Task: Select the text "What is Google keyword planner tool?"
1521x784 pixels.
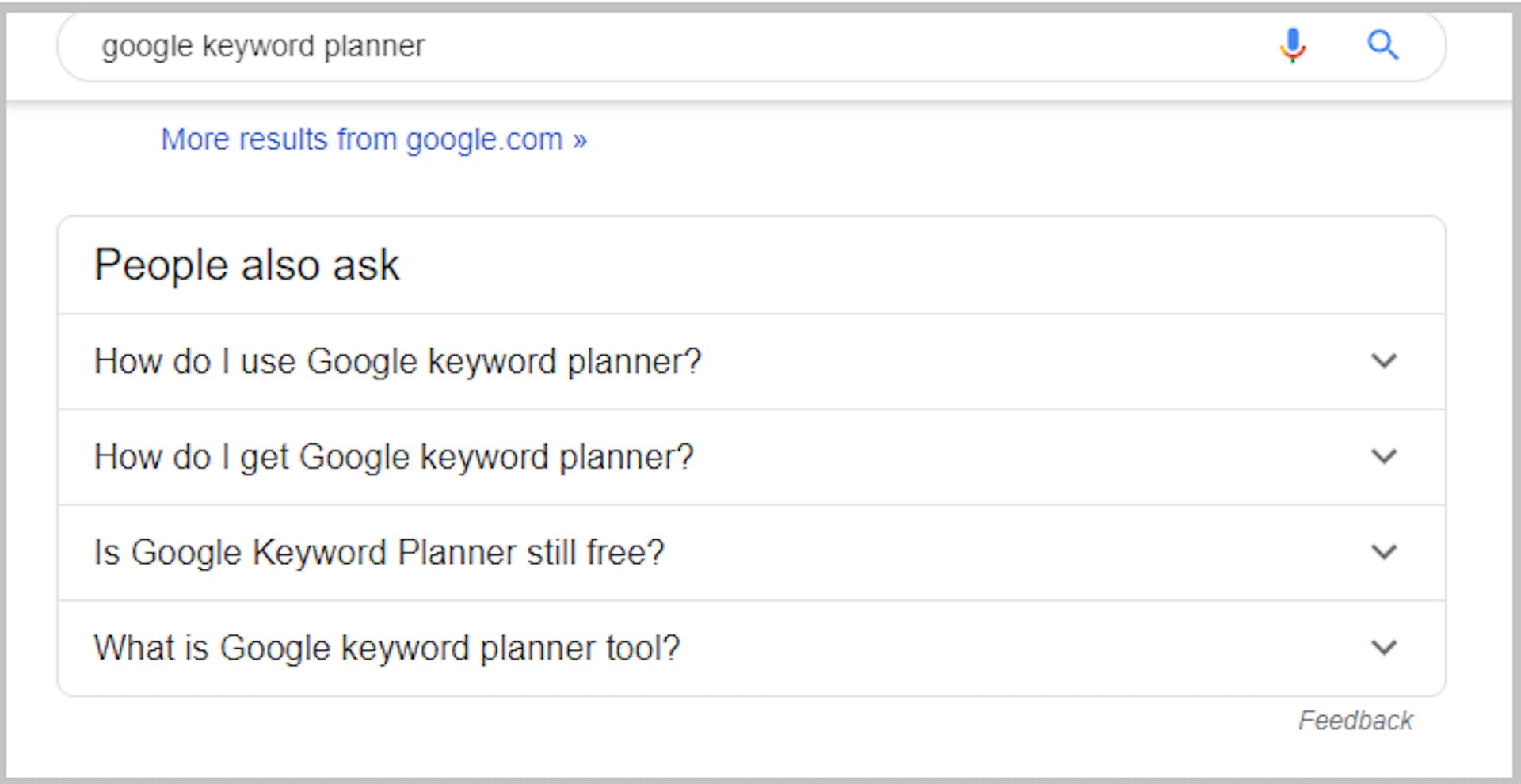Action: [387, 649]
